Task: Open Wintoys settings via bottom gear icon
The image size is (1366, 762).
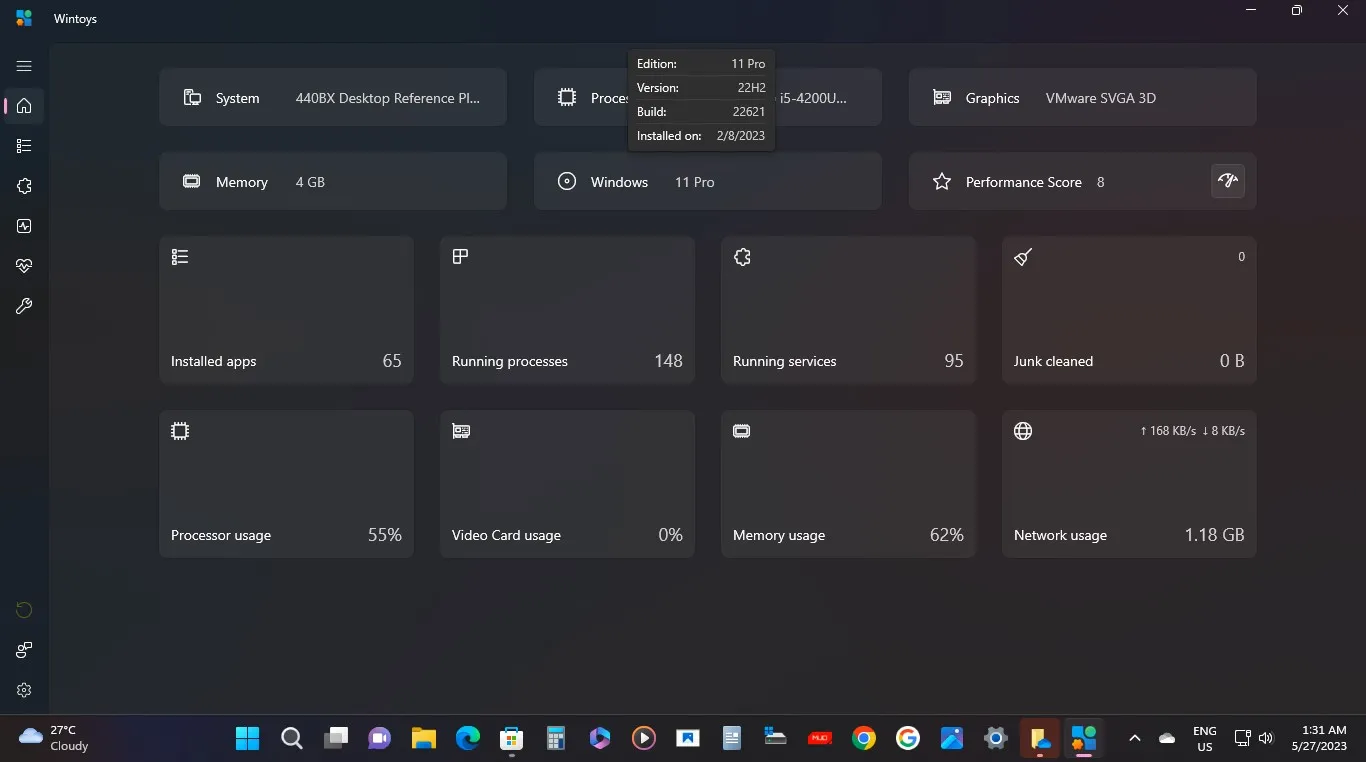Action: pyautogui.click(x=22, y=690)
